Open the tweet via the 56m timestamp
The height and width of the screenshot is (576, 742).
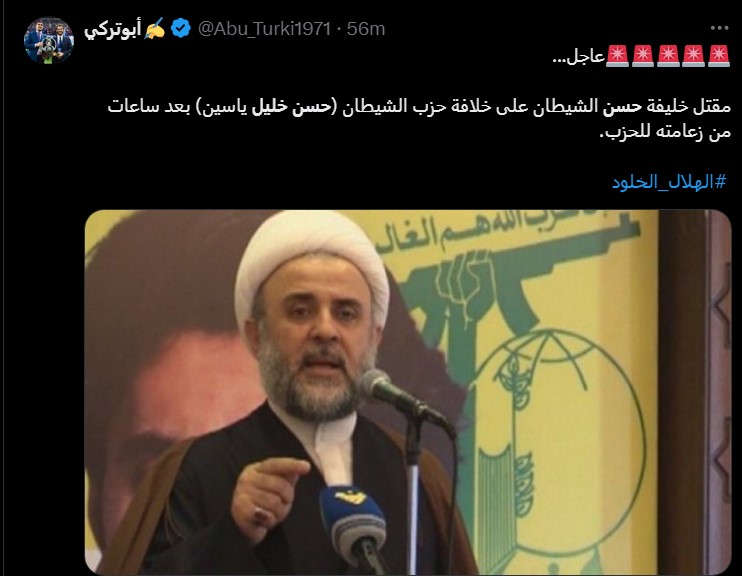tap(366, 29)
